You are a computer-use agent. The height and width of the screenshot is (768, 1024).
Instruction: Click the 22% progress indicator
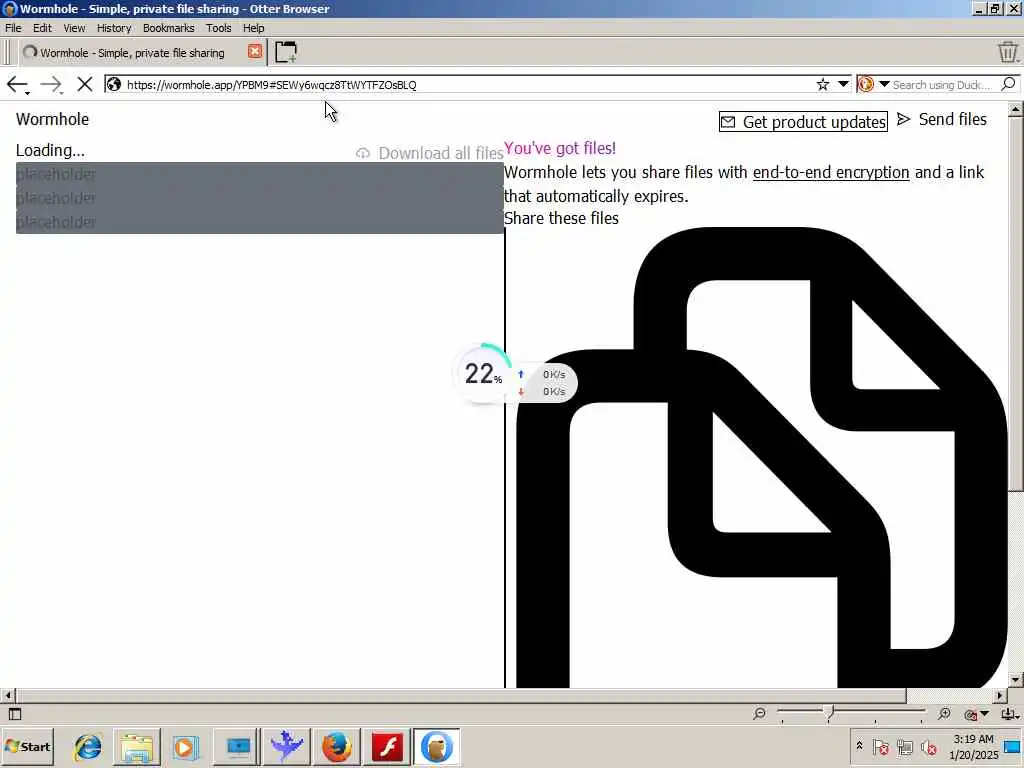483,374
